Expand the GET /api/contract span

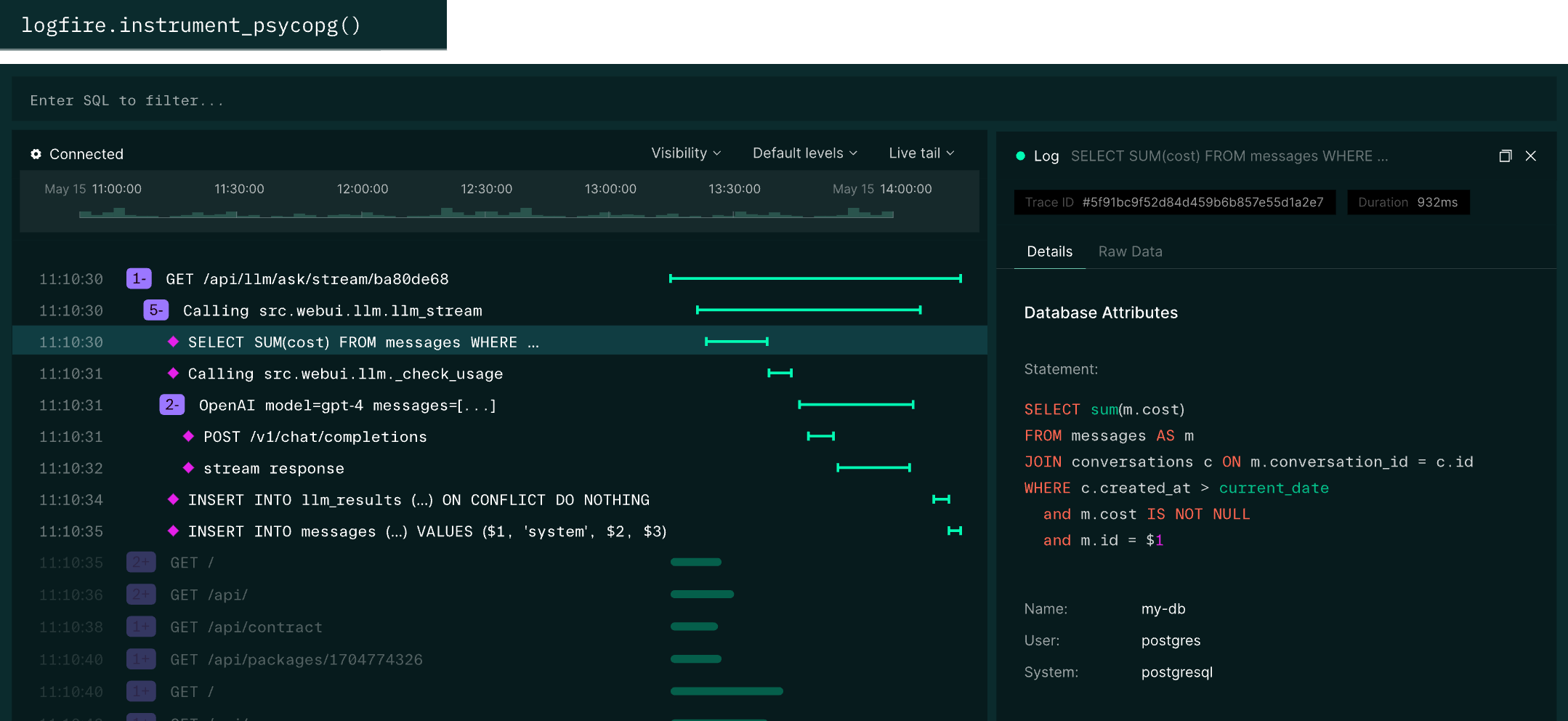tap(141, 627)
